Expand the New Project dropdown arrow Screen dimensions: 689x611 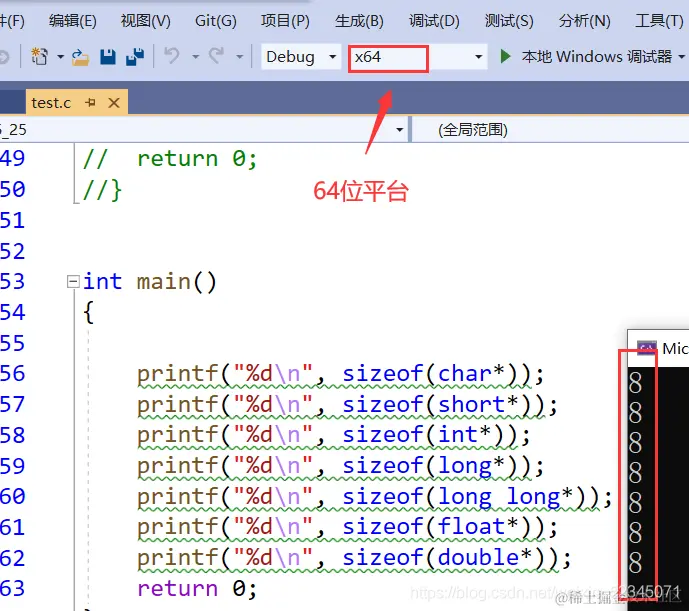pos(60,57)
